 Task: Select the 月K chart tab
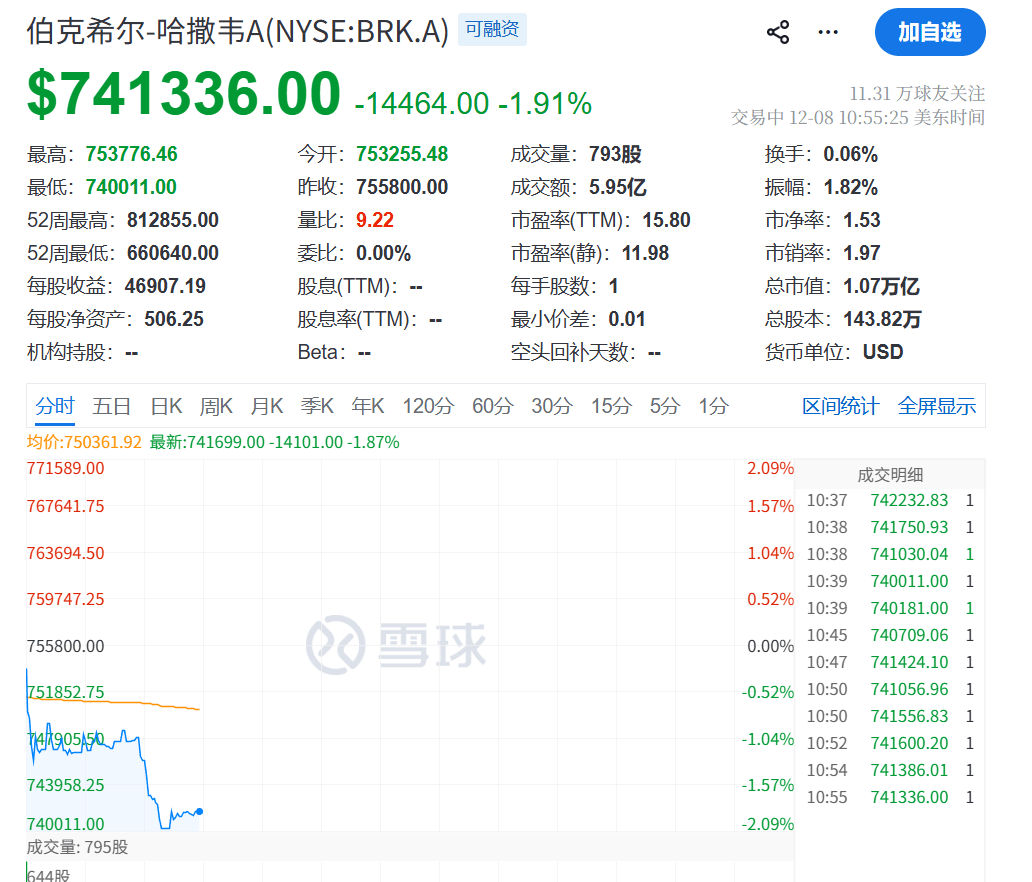click(x=267, y=406)
